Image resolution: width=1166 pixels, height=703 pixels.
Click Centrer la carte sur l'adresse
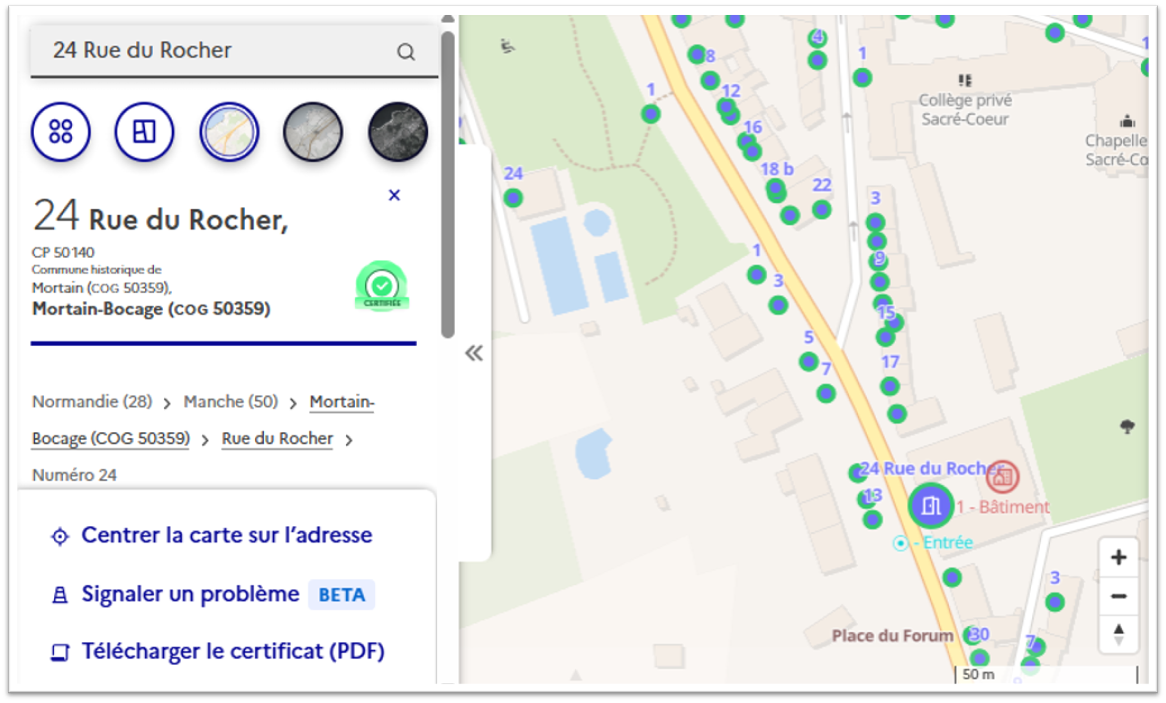pos(226,535)
